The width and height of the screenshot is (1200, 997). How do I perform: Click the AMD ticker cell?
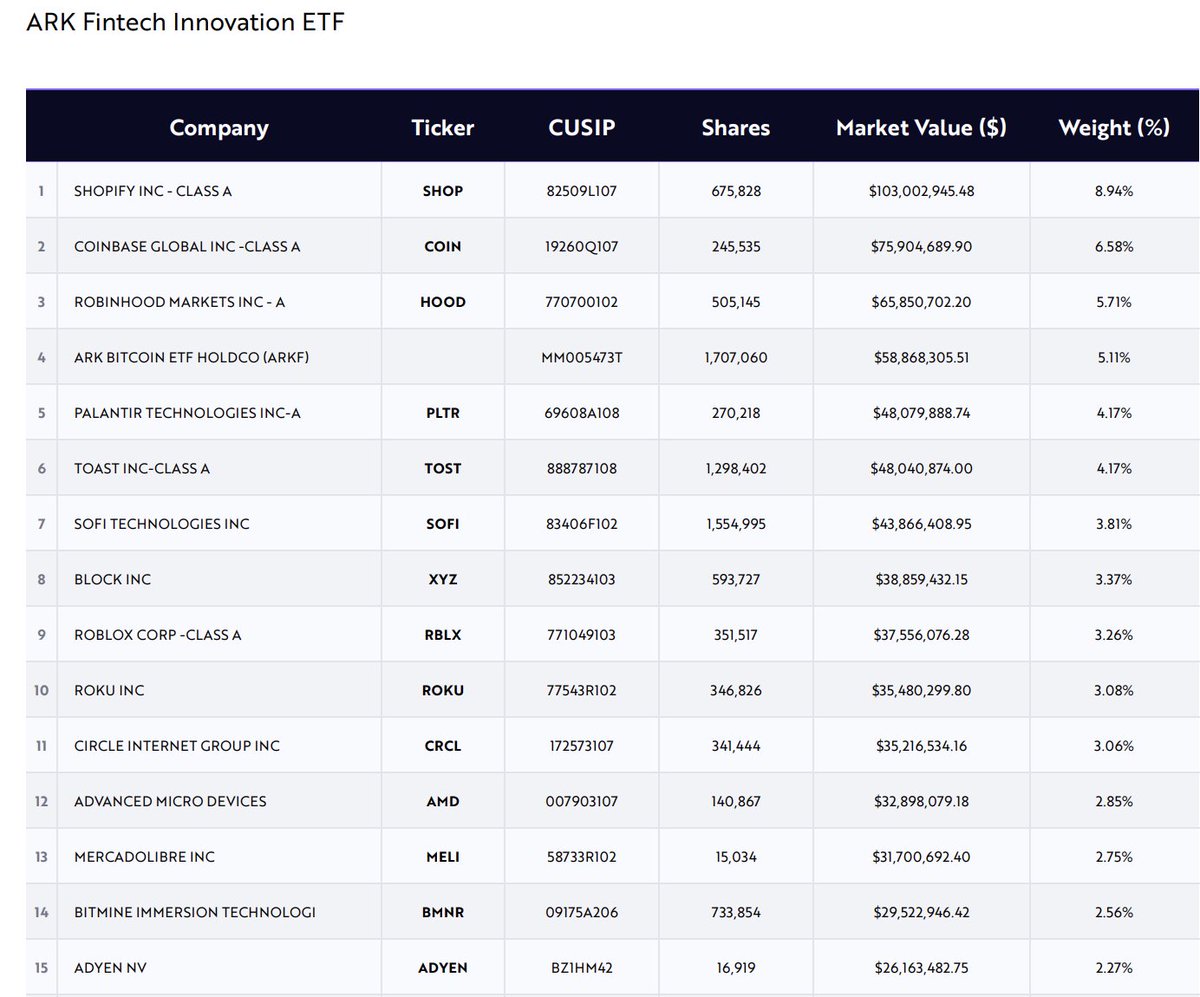pyautogui.click(x=443, y=801)
